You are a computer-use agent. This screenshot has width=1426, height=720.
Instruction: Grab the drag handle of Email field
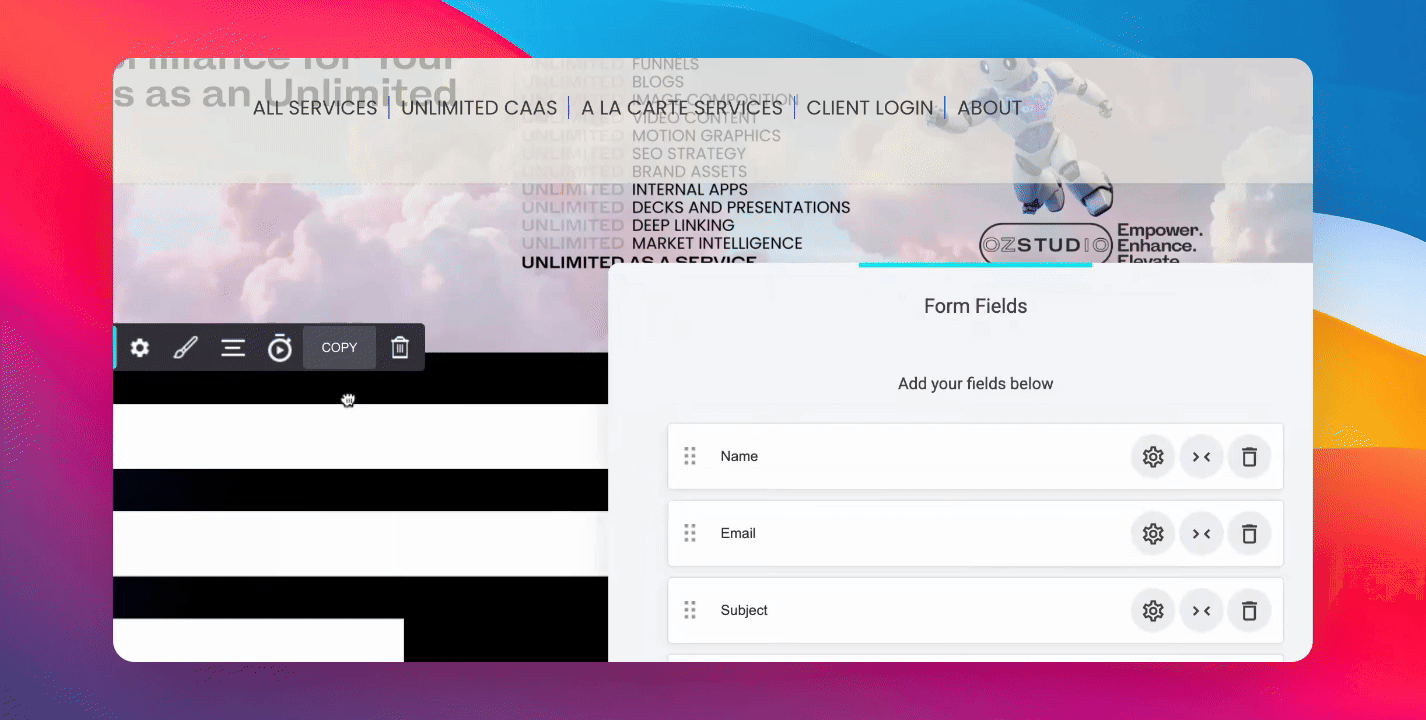point(690,533)
